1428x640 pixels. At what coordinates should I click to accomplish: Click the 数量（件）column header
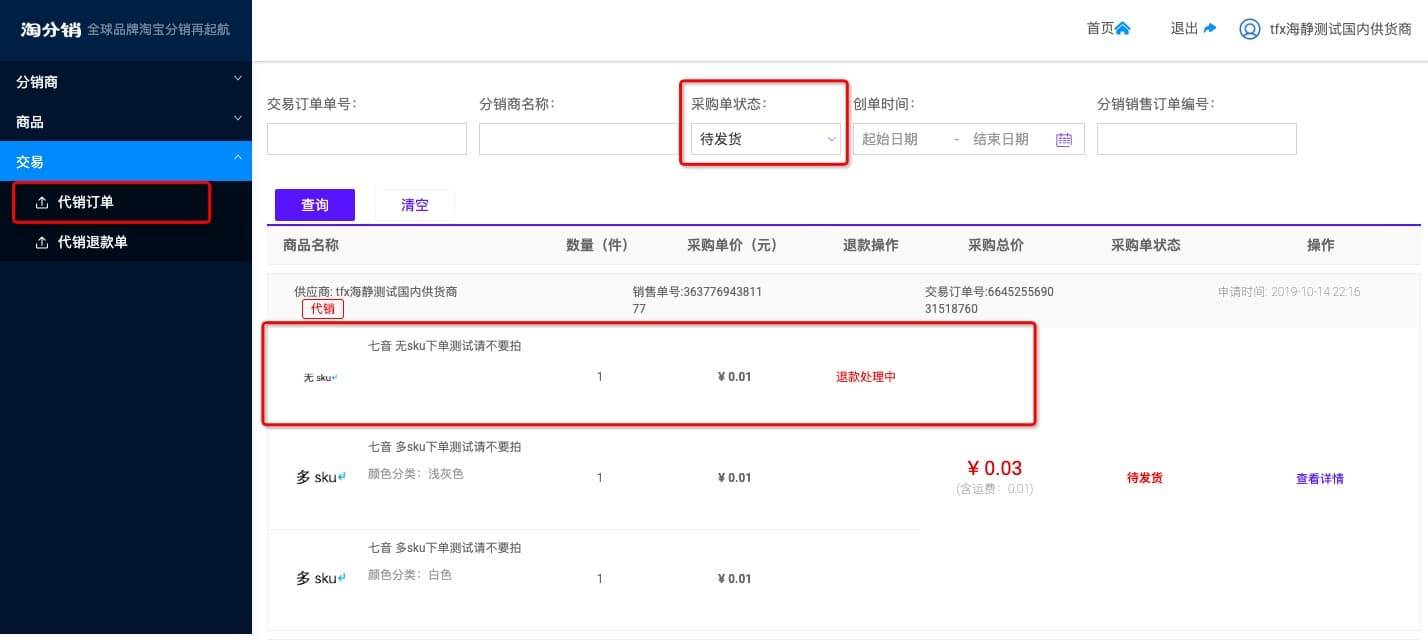click(598, 245)
